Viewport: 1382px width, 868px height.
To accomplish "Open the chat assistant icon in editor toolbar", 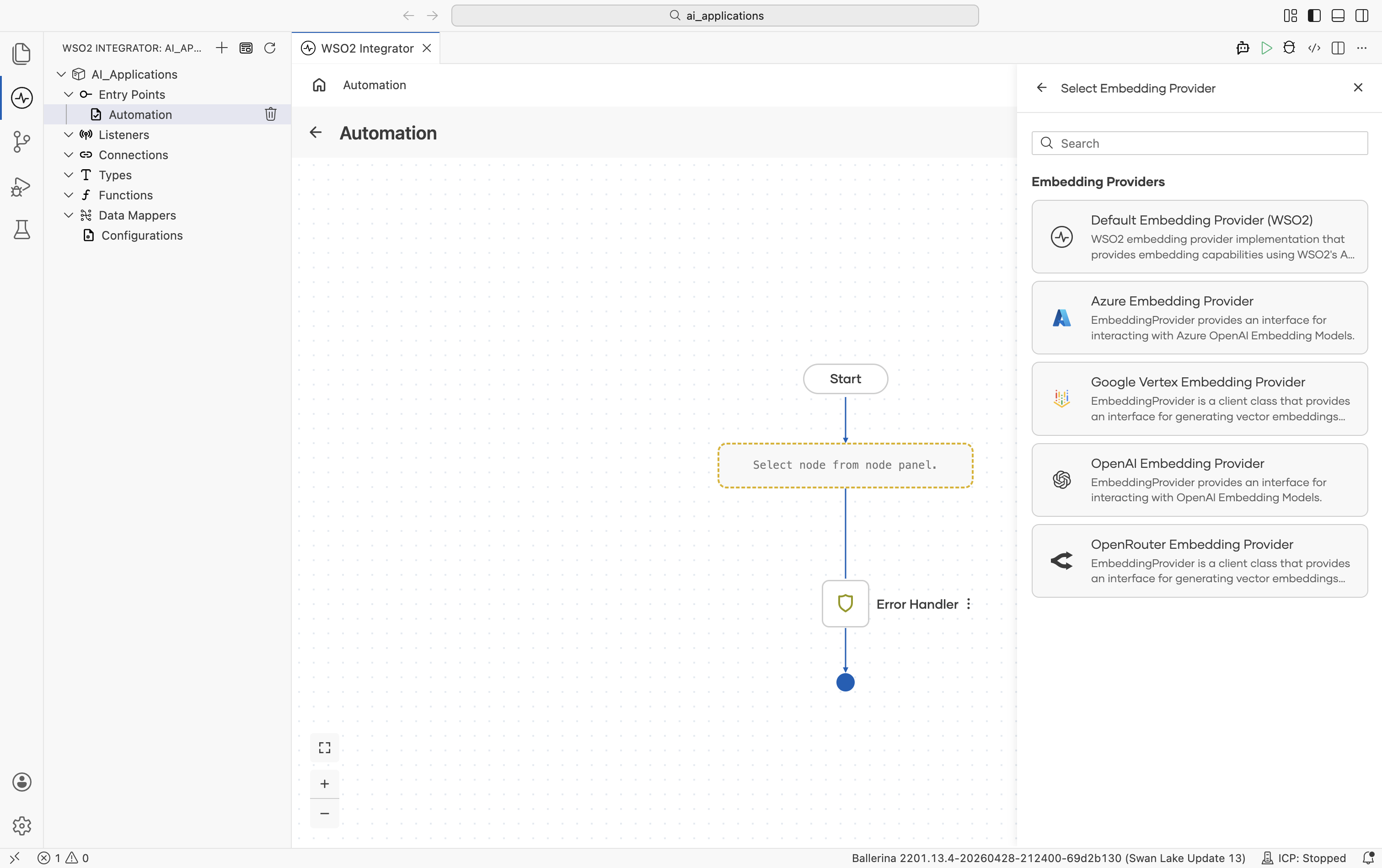I will pyautogui.click(x=1243, y=48).
